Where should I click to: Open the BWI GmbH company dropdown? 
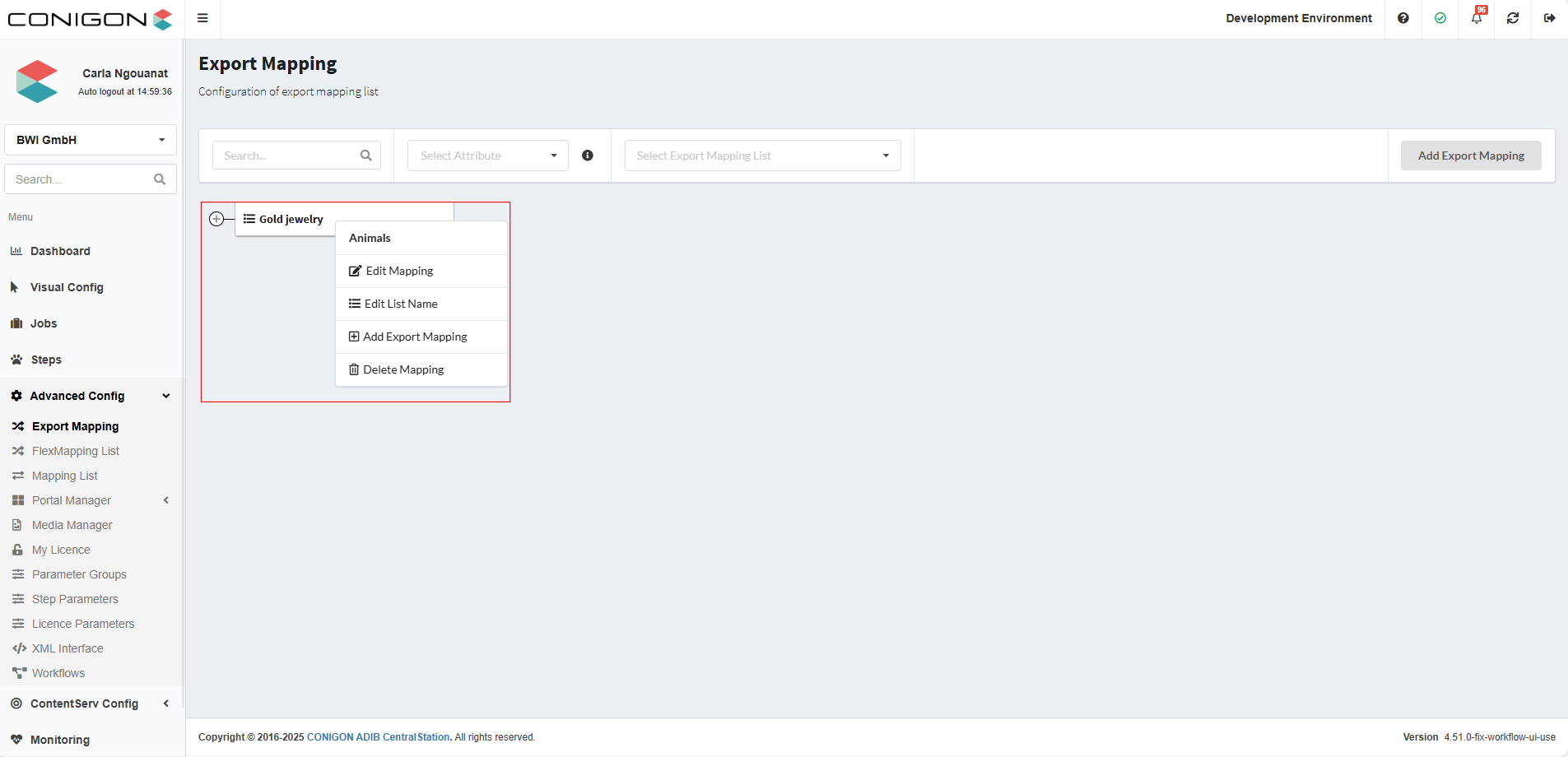coord(91,140)
